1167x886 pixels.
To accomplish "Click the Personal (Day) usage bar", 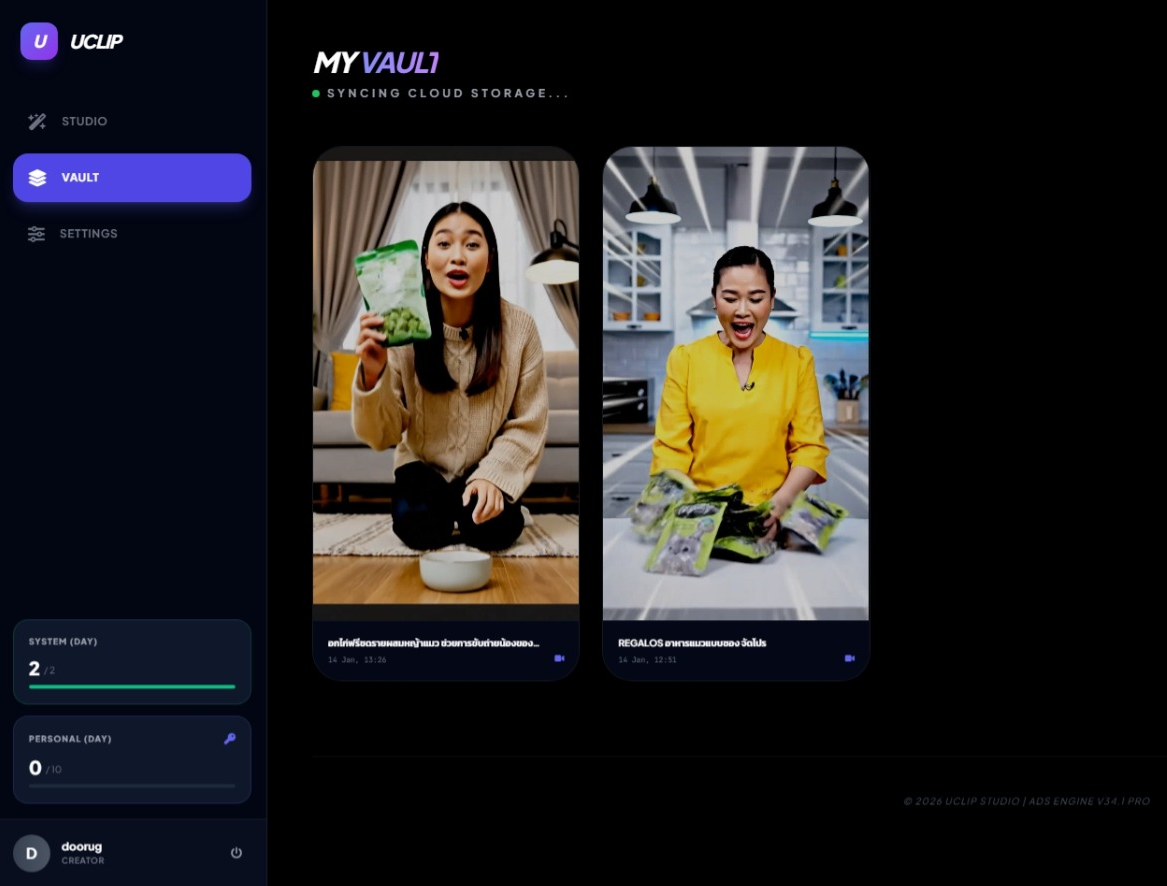I will click(x=132, y=786).
